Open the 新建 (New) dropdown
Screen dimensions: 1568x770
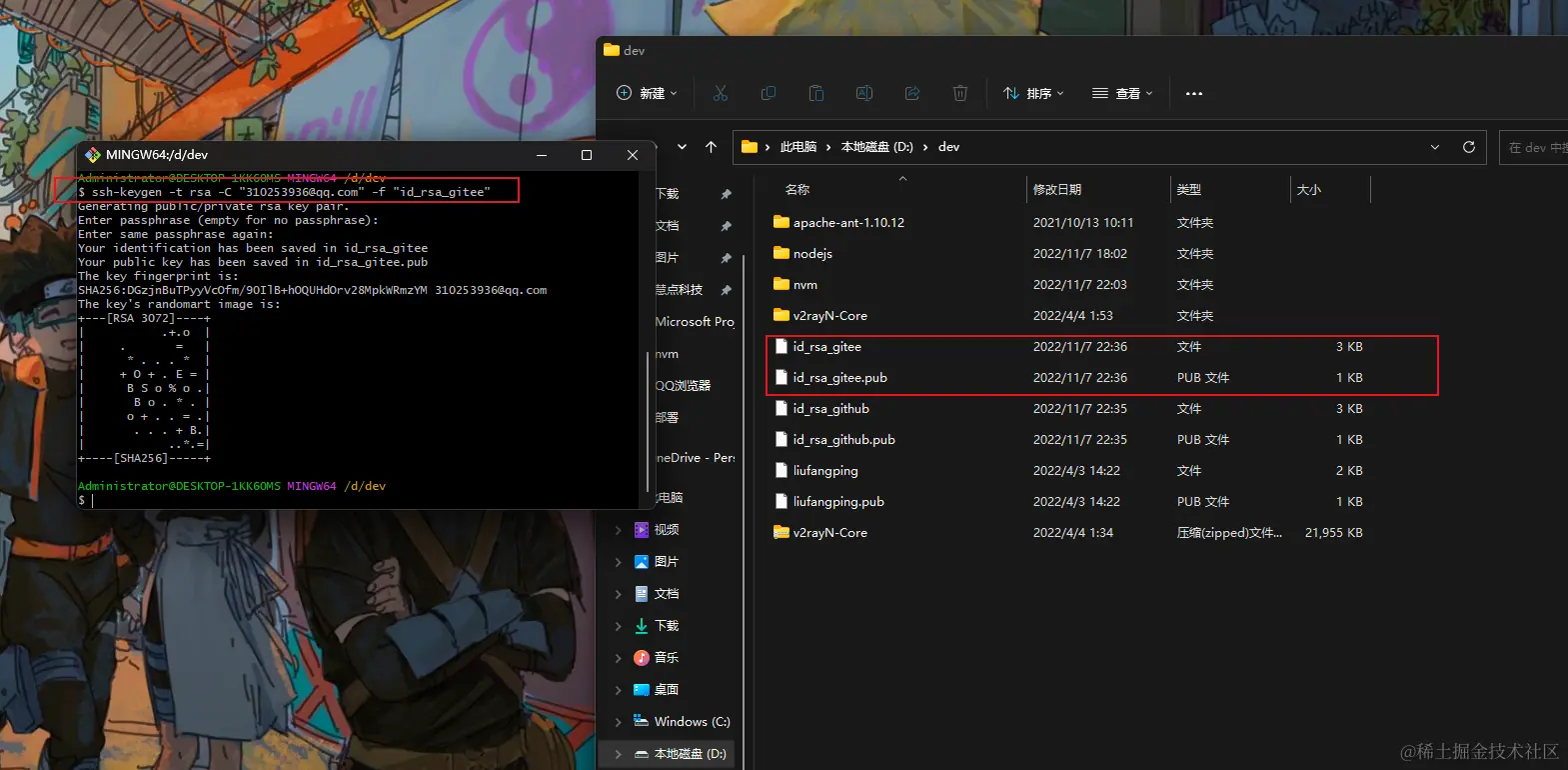[647, 93]
